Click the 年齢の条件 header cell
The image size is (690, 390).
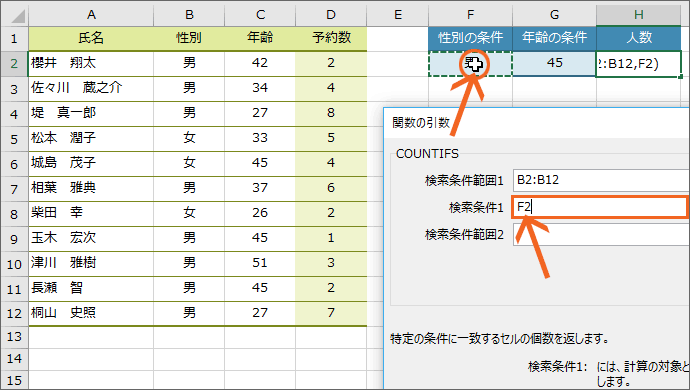(554, 38)
